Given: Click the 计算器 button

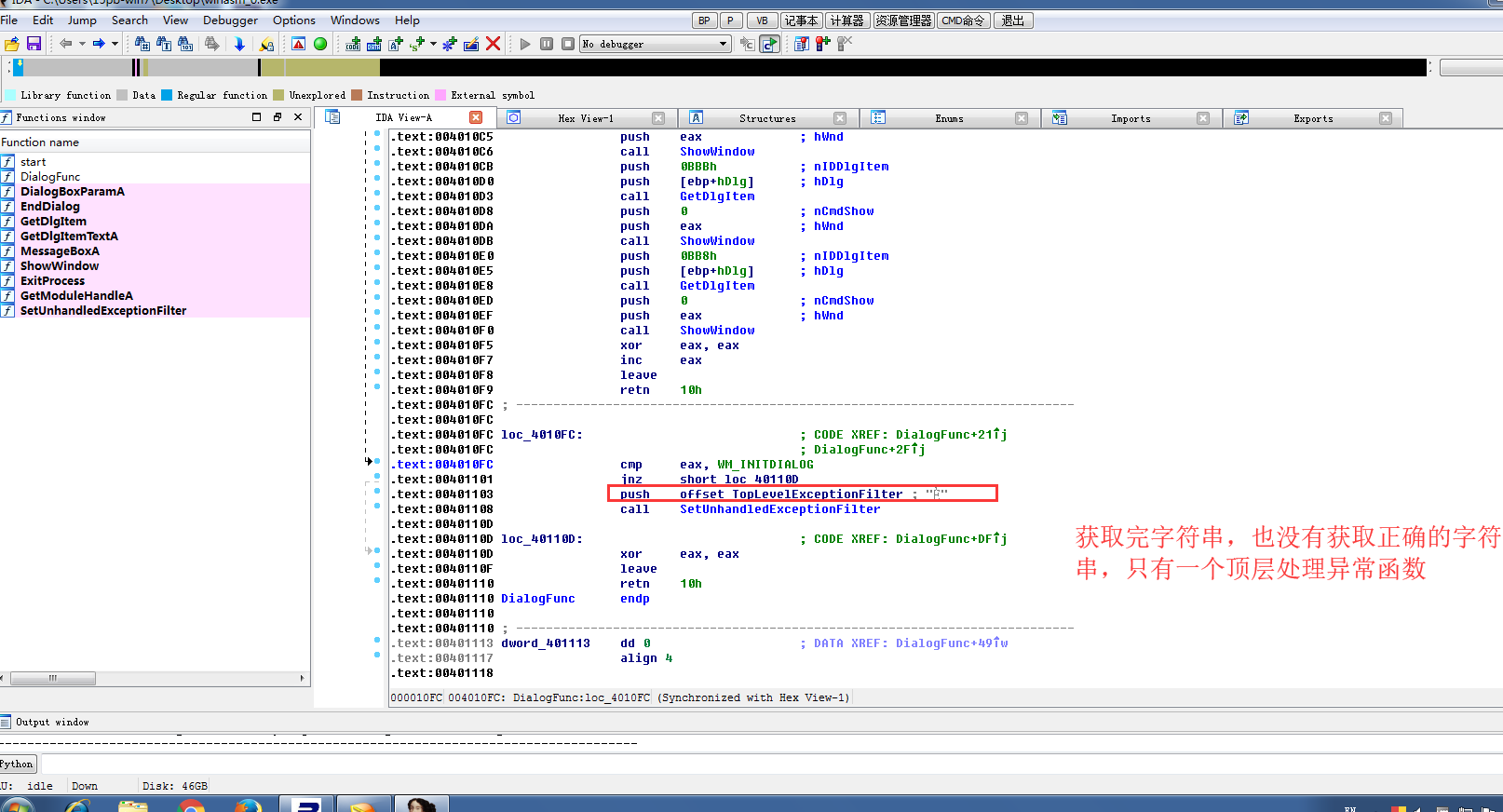Looking at the screenshot, I should (846, 20).
